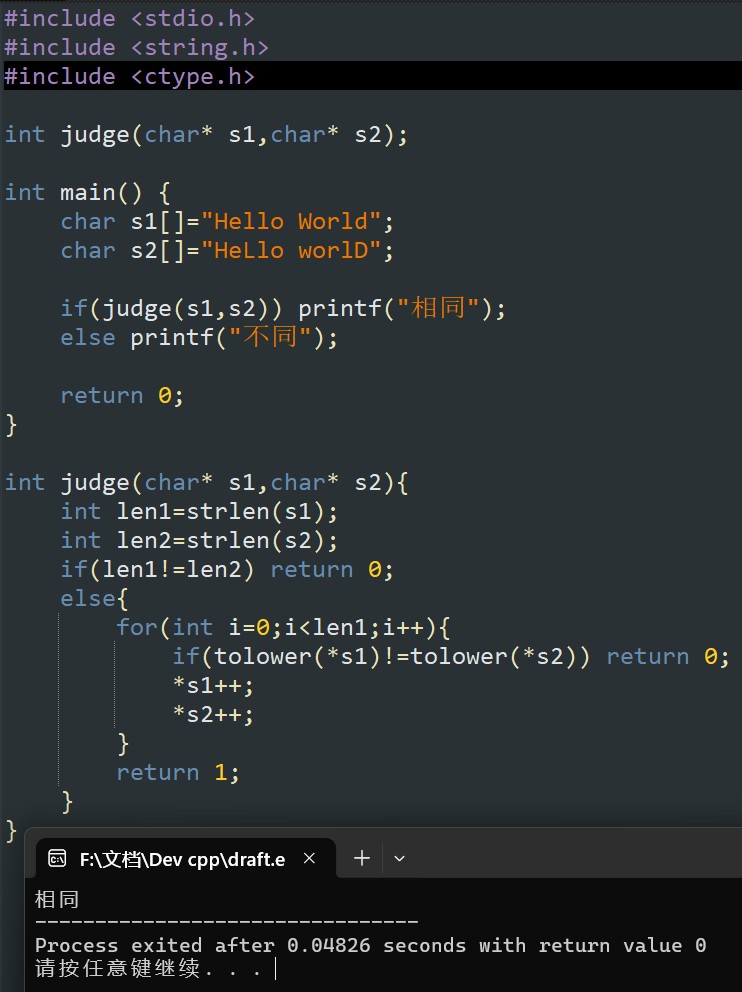The image size is (742, 992).
Task: Select the F:\文档\Dev cpp\draft.e terminal tab
Action: point(185,859)
